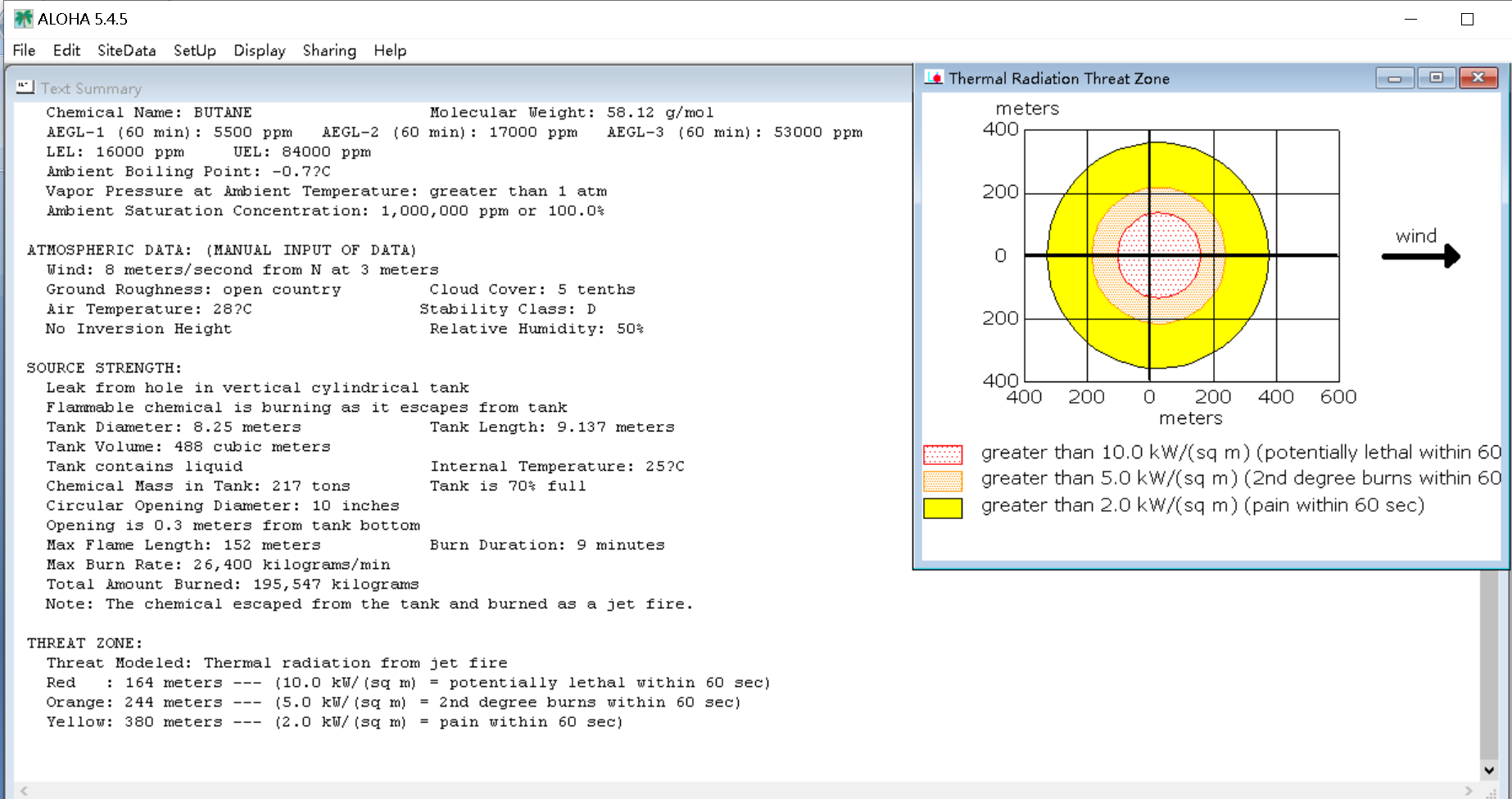The height and width of the screenshot is (799, 1512).
Task: Open the Edit menu
Action: point(66,51)
